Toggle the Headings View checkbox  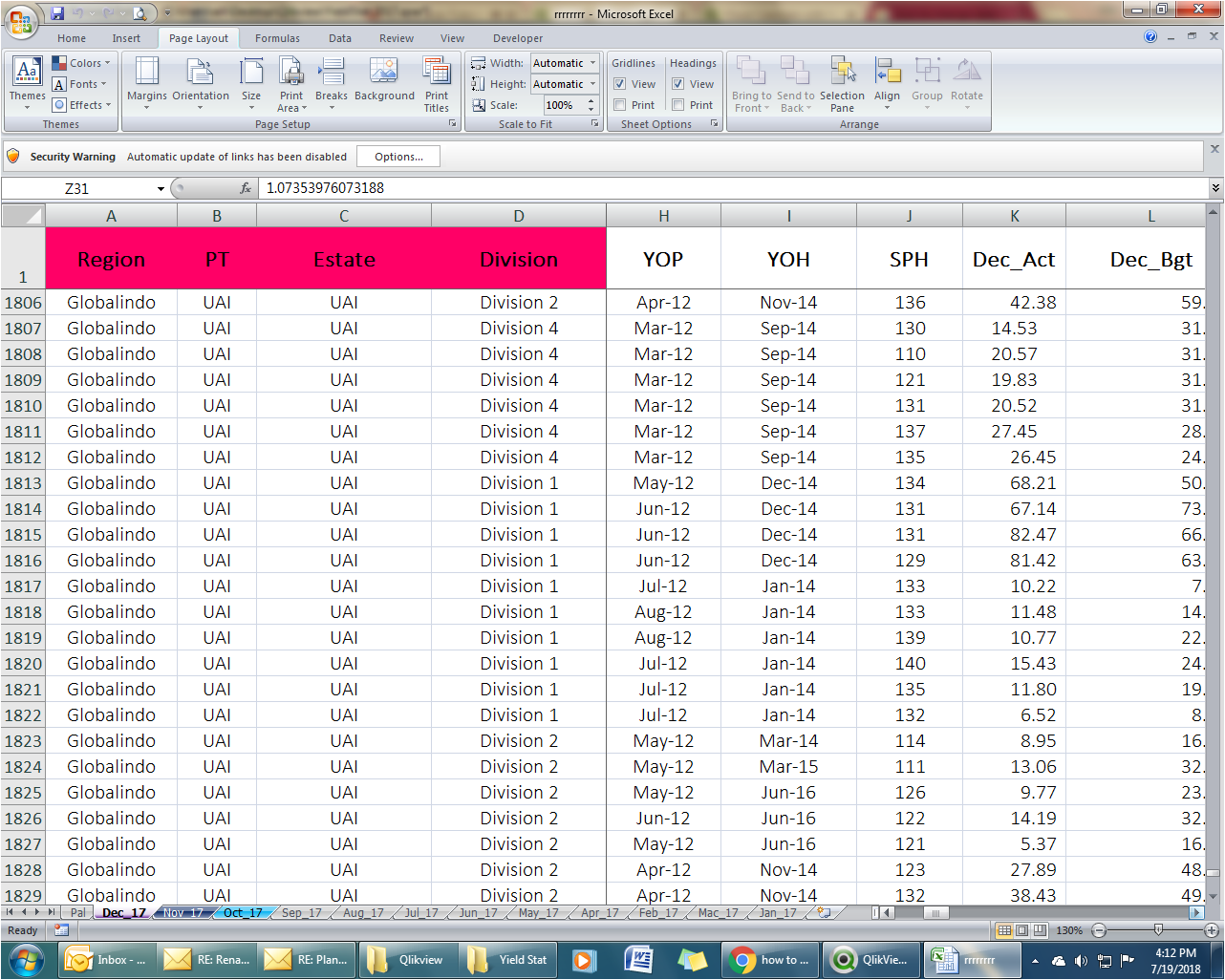[678, 84]
